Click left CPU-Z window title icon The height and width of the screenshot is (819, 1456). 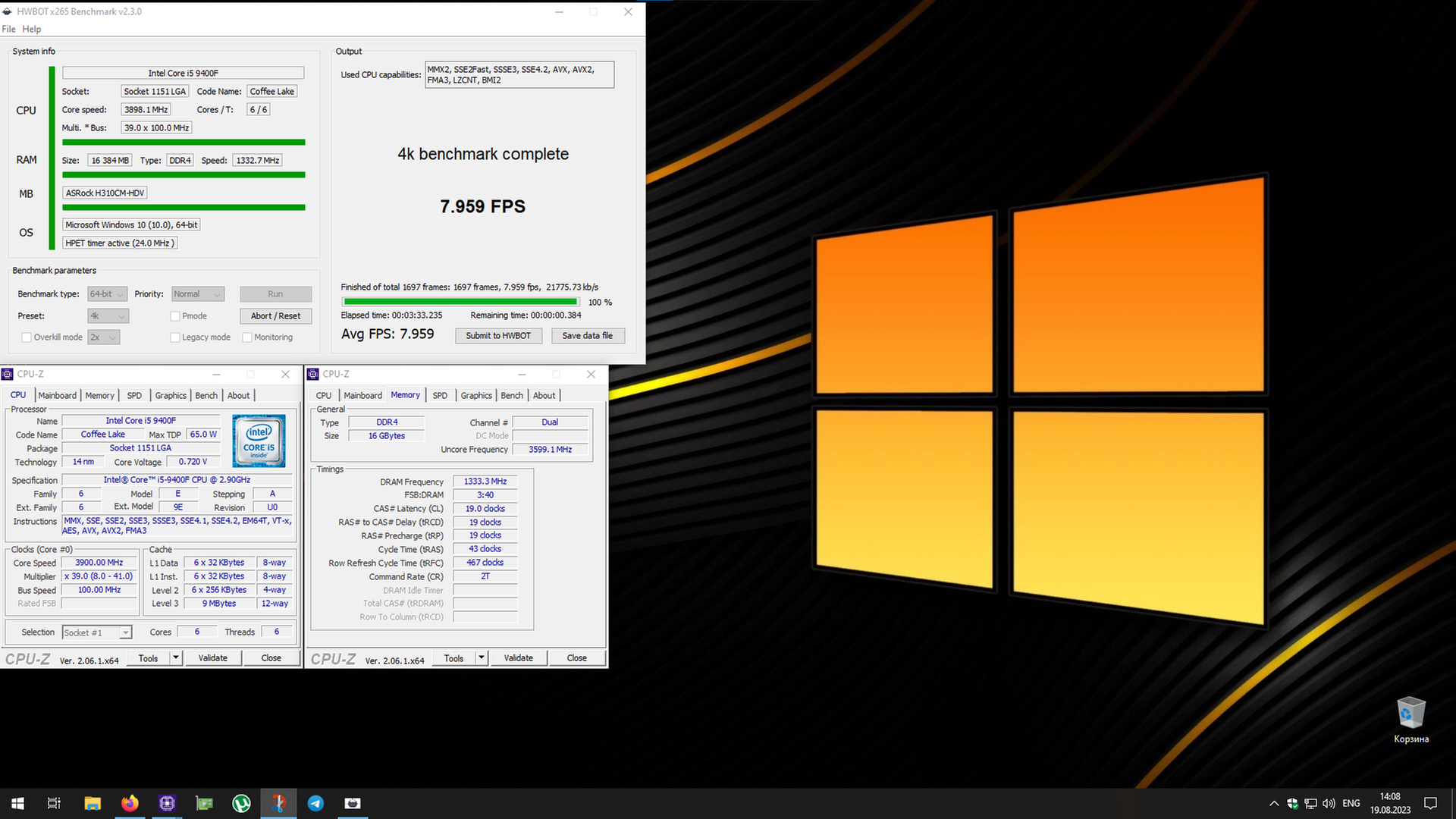[8, 374]
